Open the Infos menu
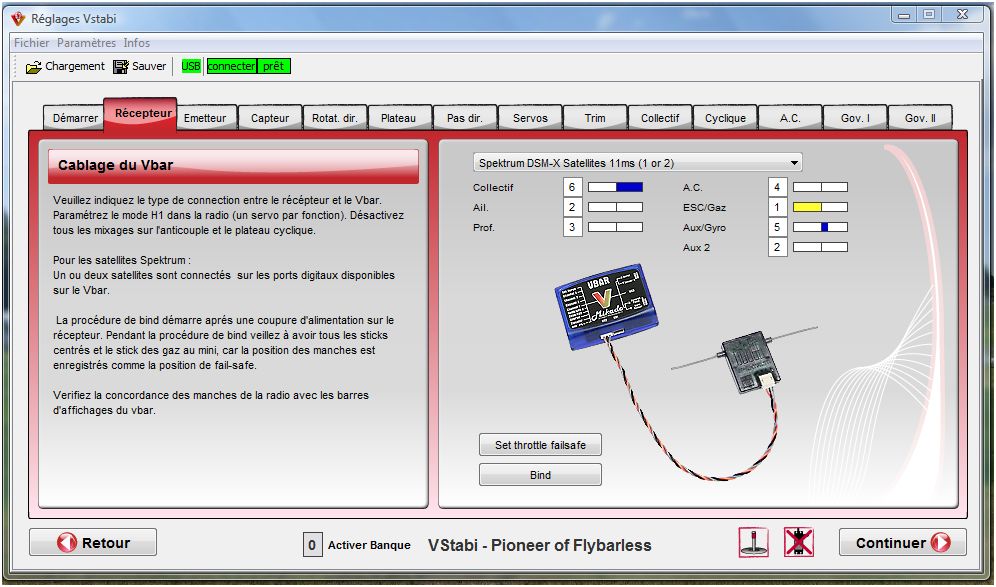Image resolution: width=996 pixels, height=587 pixels. click(137, 43)
